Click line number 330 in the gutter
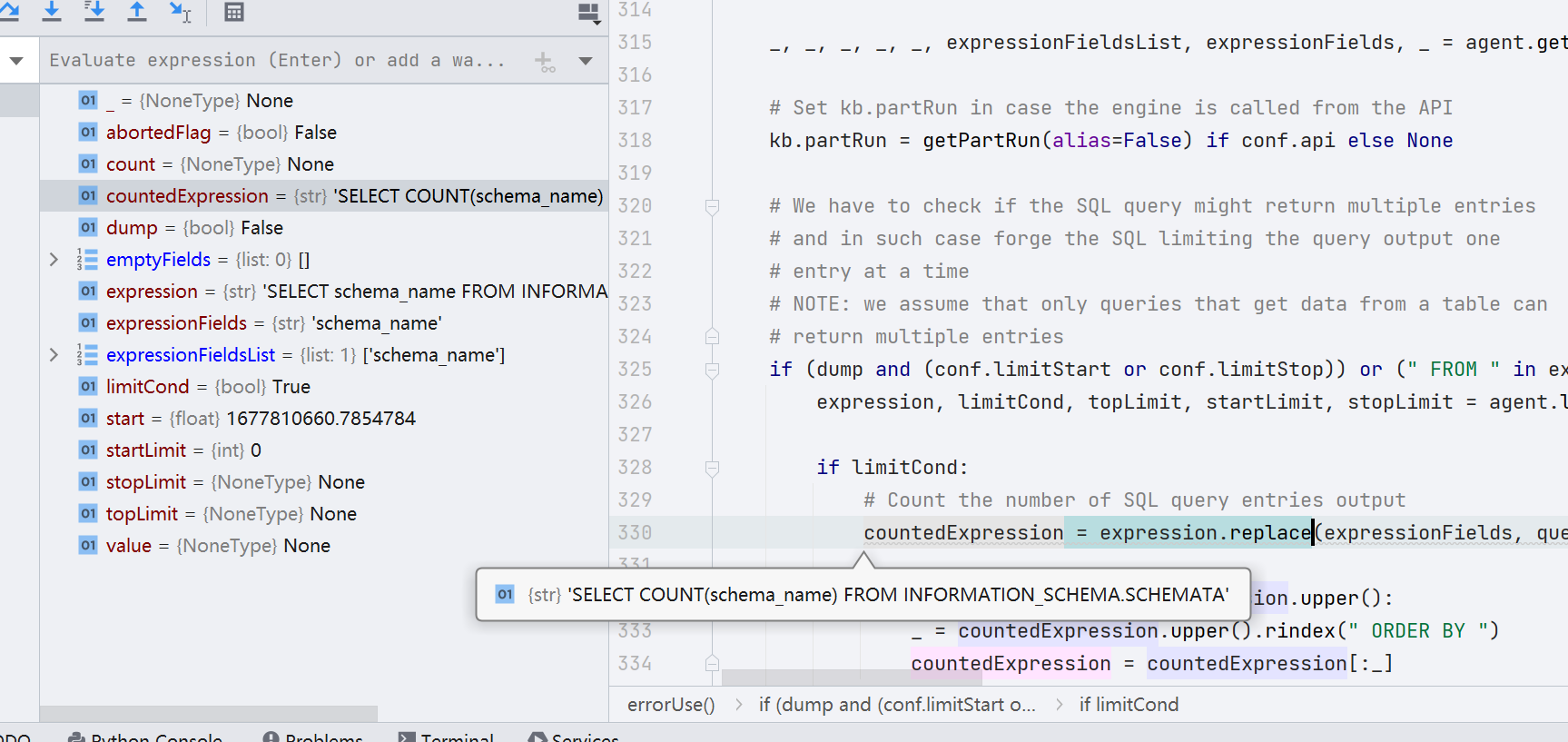Viewport: 1568px width, 742px height. coord(635,533)
